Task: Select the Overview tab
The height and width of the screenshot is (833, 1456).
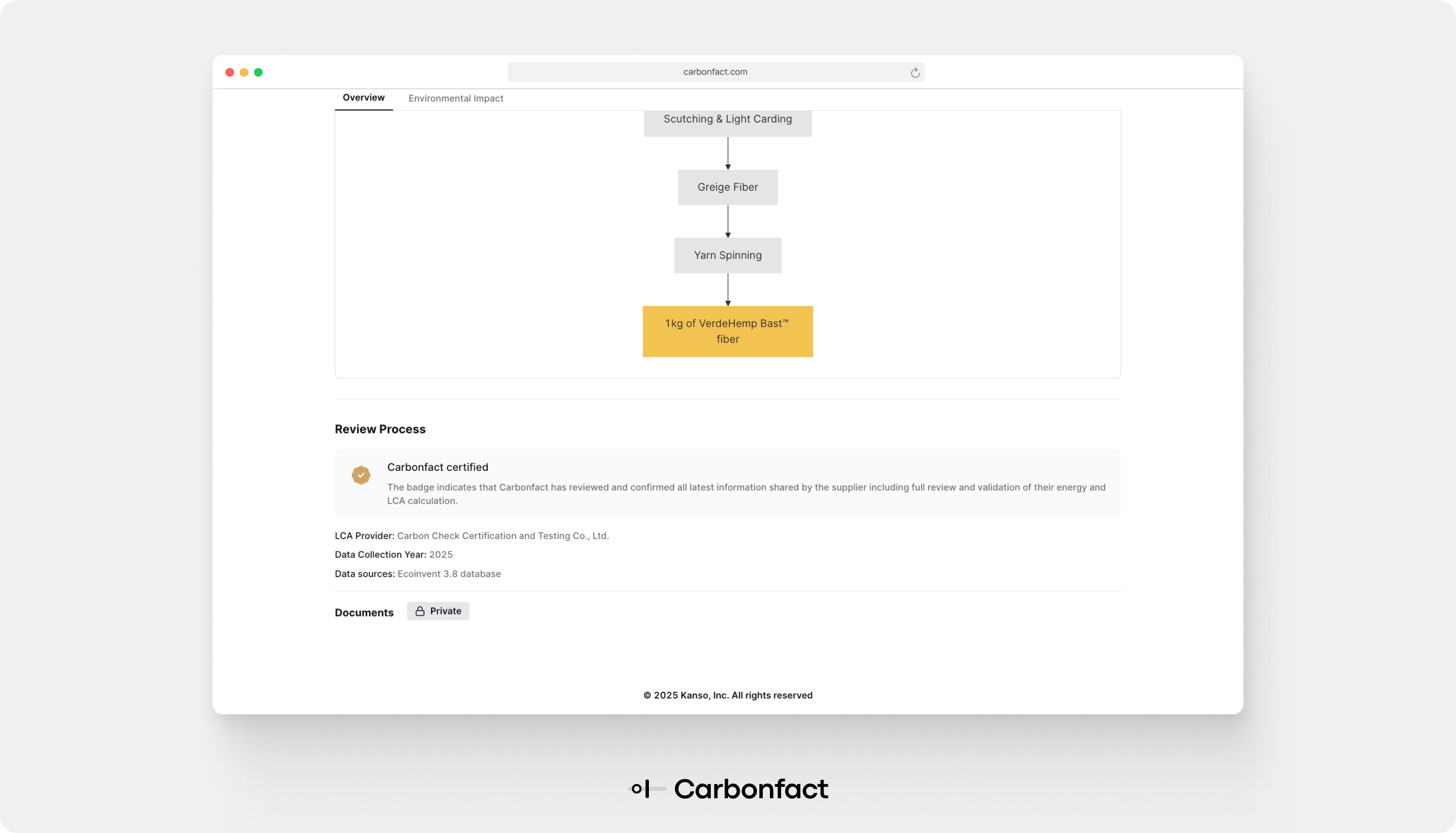Action: click(x=363, y=97)
